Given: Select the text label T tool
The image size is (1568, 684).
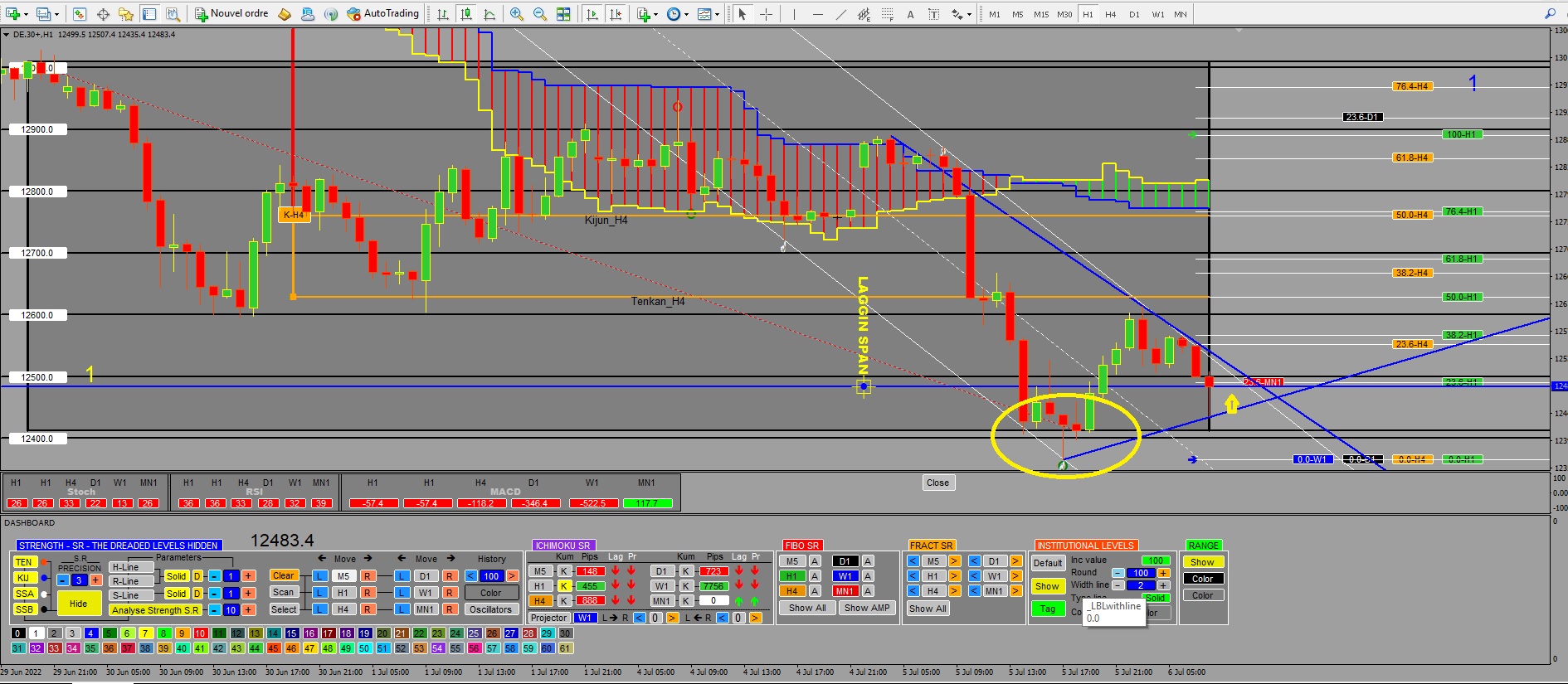Looking at the screenshot, I should coord(933,14).
